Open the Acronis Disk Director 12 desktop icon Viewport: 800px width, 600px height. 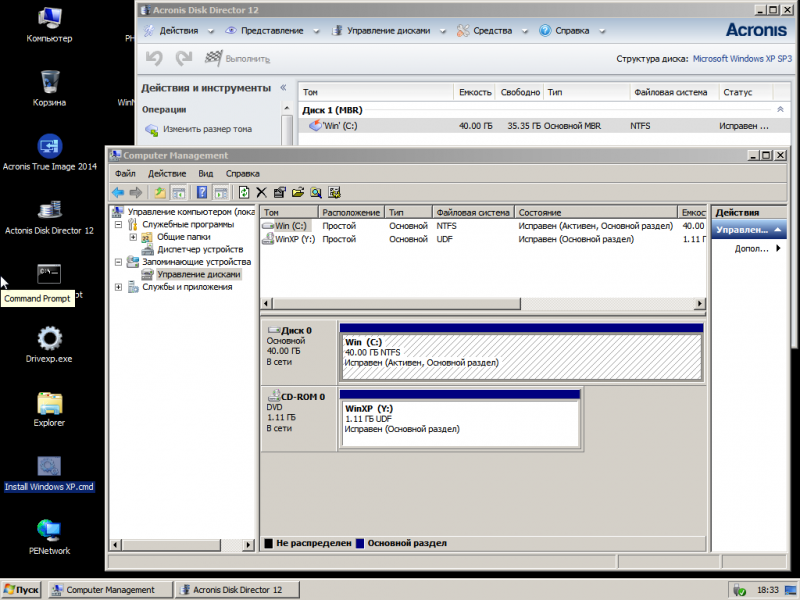(49, 217)
